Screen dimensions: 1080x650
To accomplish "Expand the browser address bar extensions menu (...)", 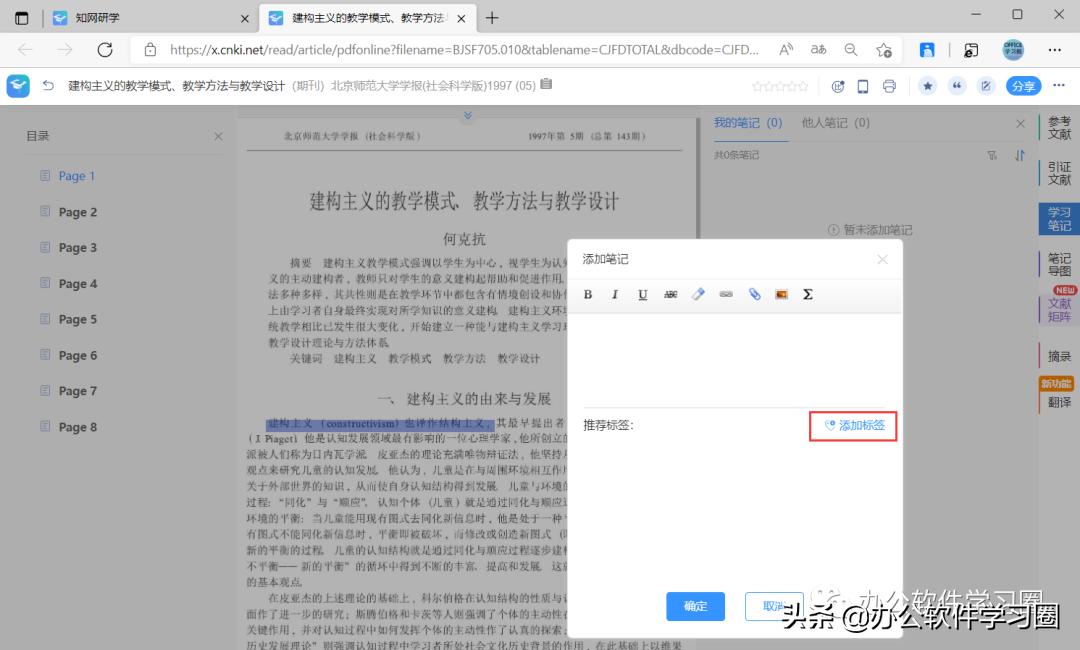I will click(x=1054, y=49).
